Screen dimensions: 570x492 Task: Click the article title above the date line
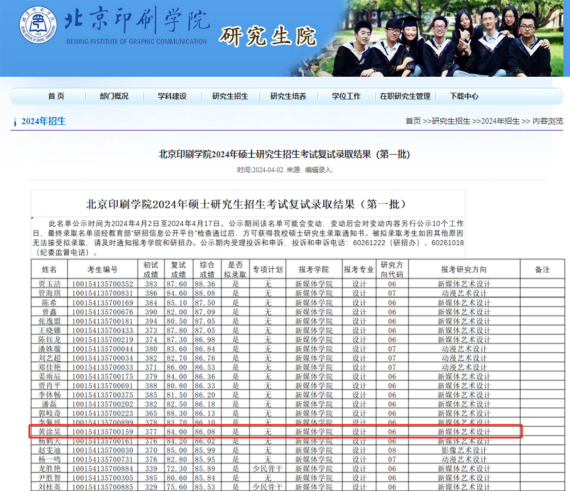[284, 154]
